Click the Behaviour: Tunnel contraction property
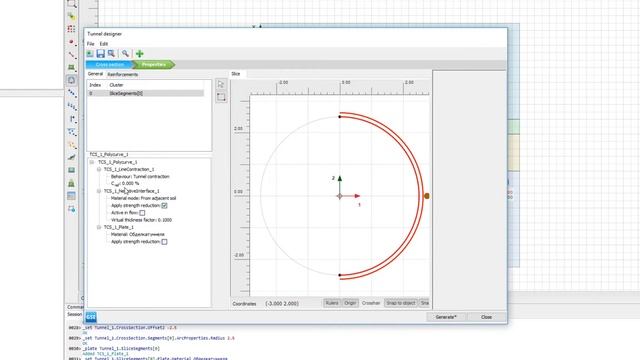Image resolution: width=640 pixels, height=360 pixels. point(140,176)
